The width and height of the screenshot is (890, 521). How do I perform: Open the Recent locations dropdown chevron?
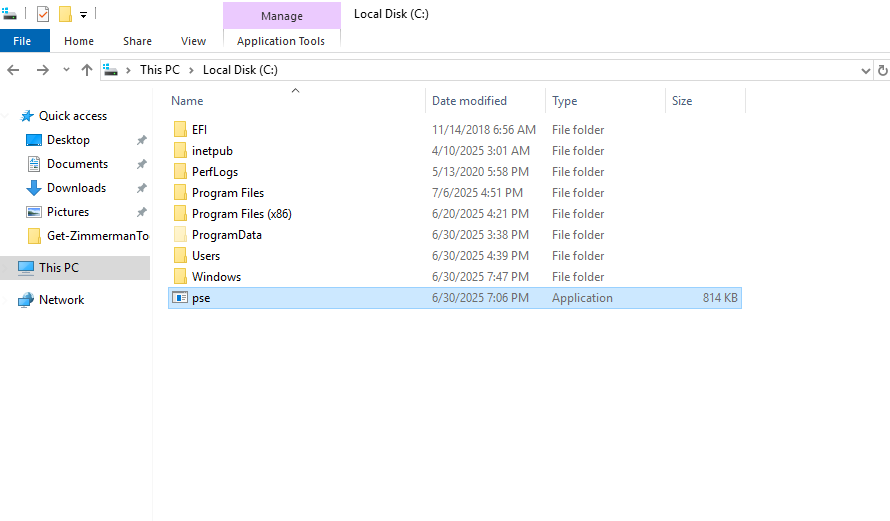tap(66, 70)
